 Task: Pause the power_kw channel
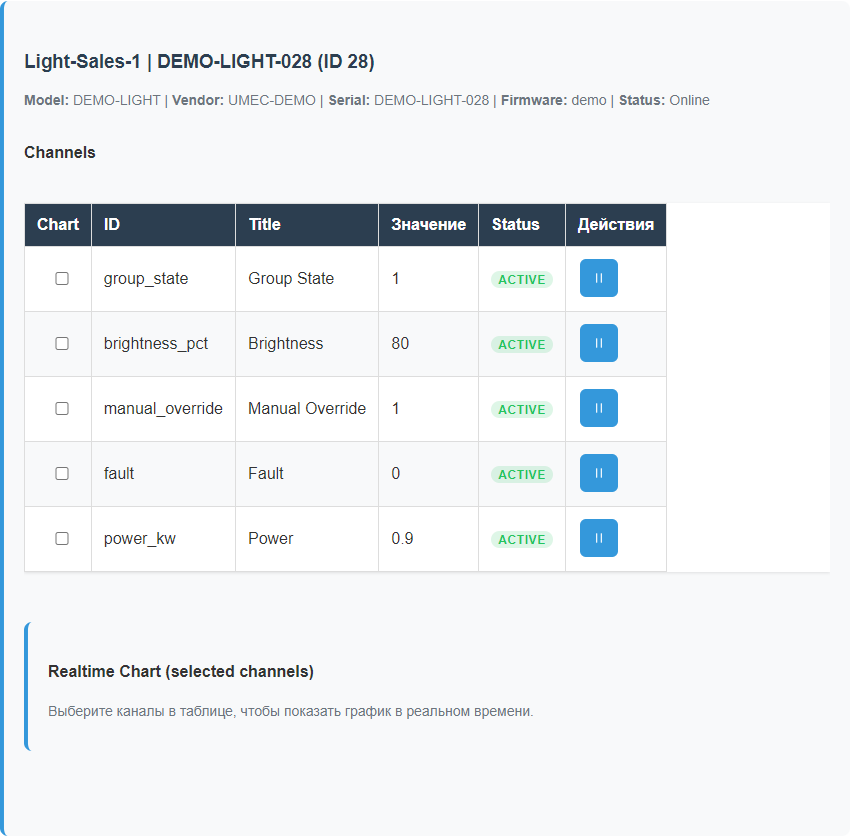598,538
